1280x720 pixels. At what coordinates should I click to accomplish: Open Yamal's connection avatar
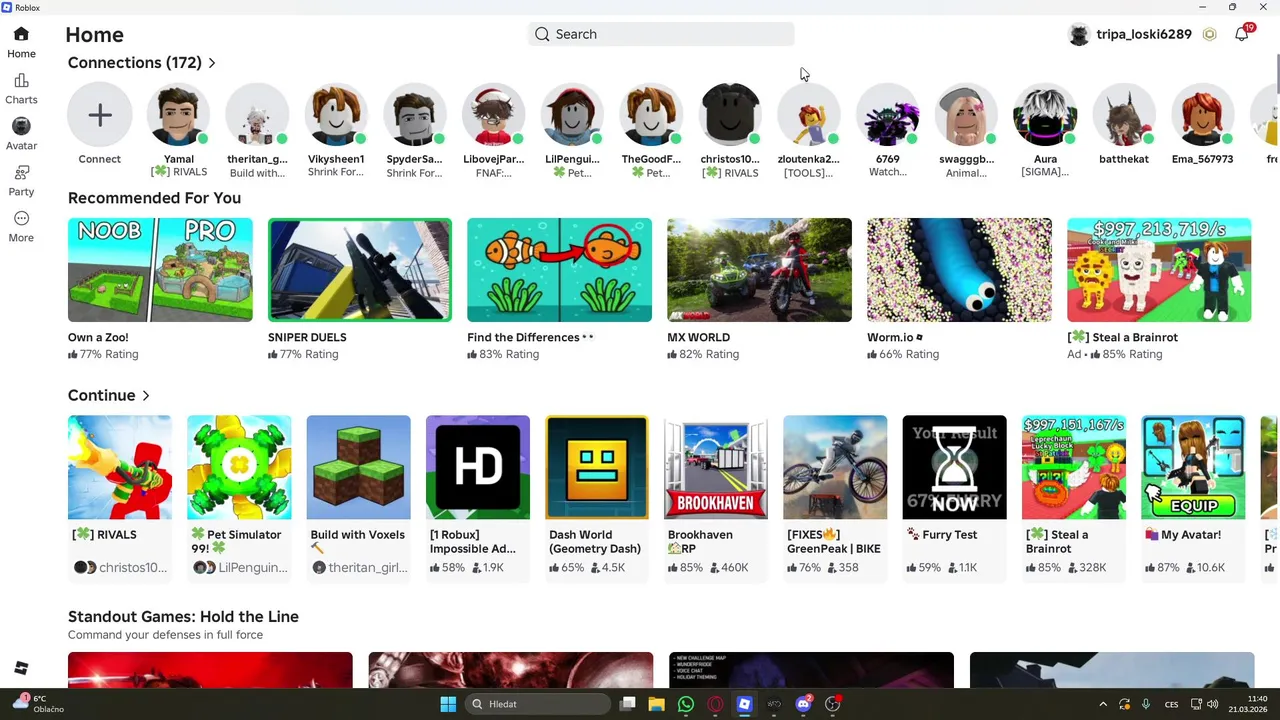pyautogui.click(x=179, y=115)
